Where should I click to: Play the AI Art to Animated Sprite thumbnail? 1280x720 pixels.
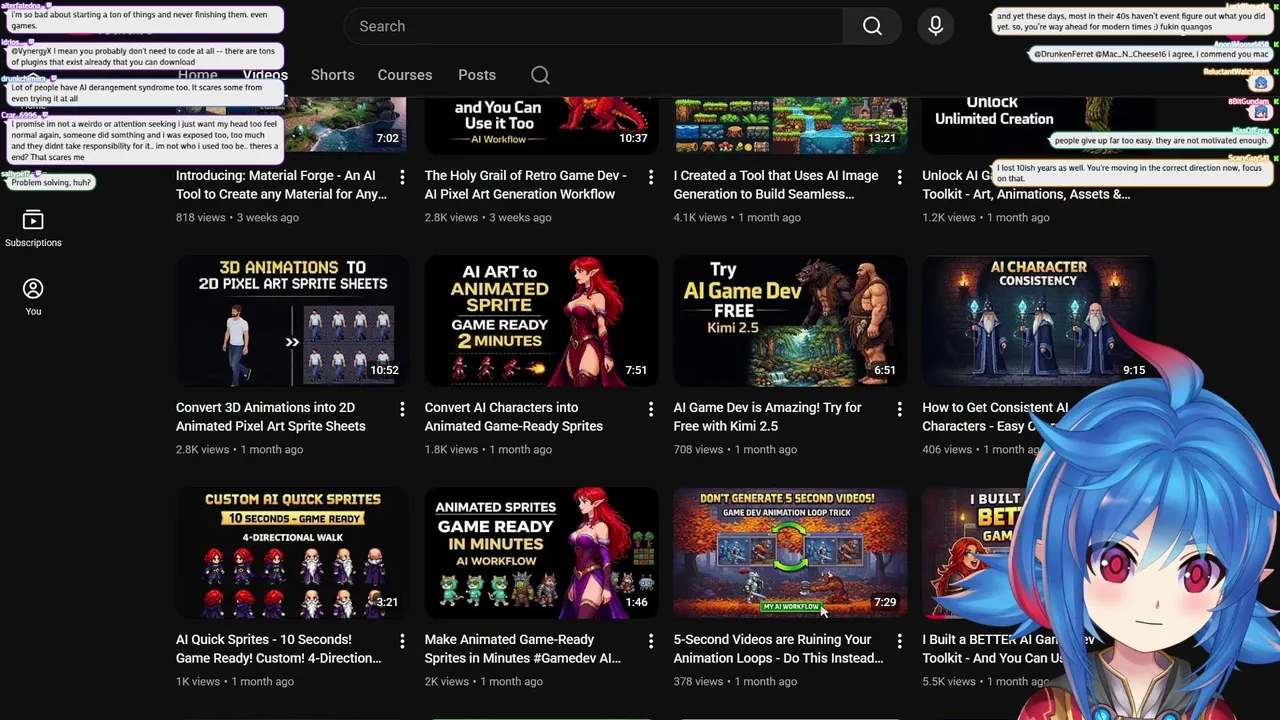pyautogui.click(x=541, y=321)
